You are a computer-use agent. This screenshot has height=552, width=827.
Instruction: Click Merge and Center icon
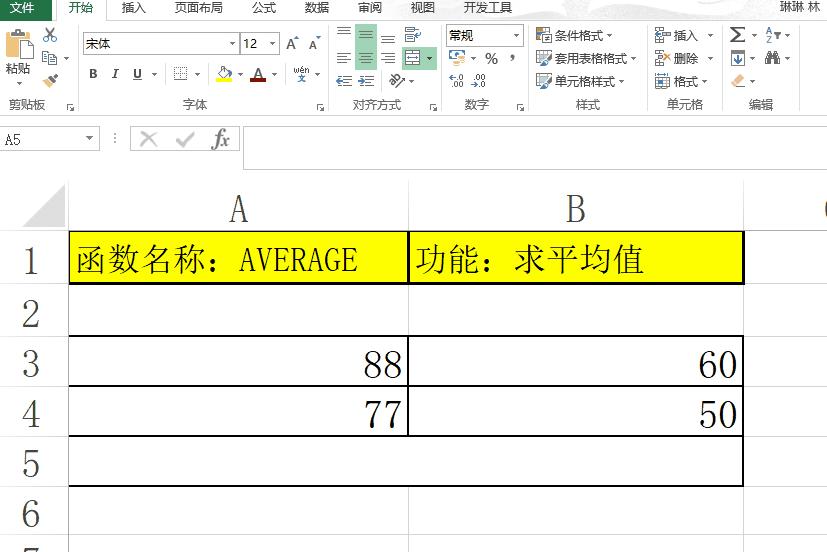point(412,58)
